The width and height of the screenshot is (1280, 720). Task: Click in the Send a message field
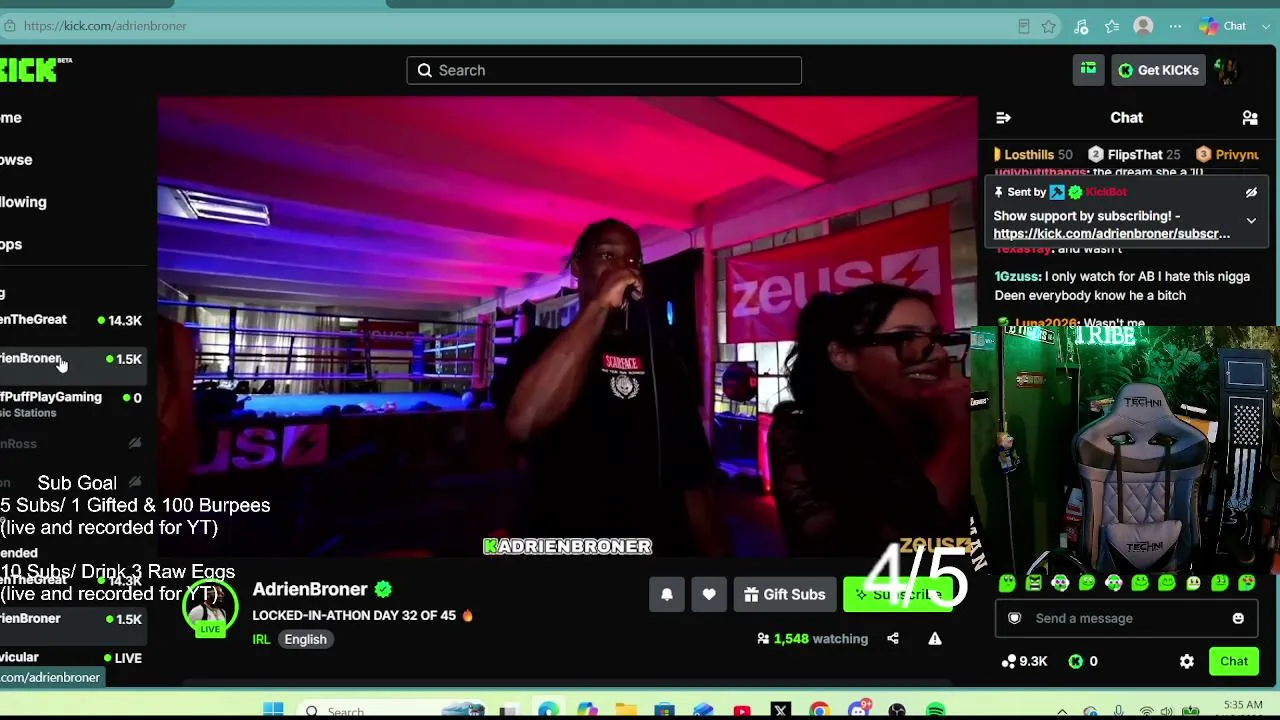coord(1125,618)
